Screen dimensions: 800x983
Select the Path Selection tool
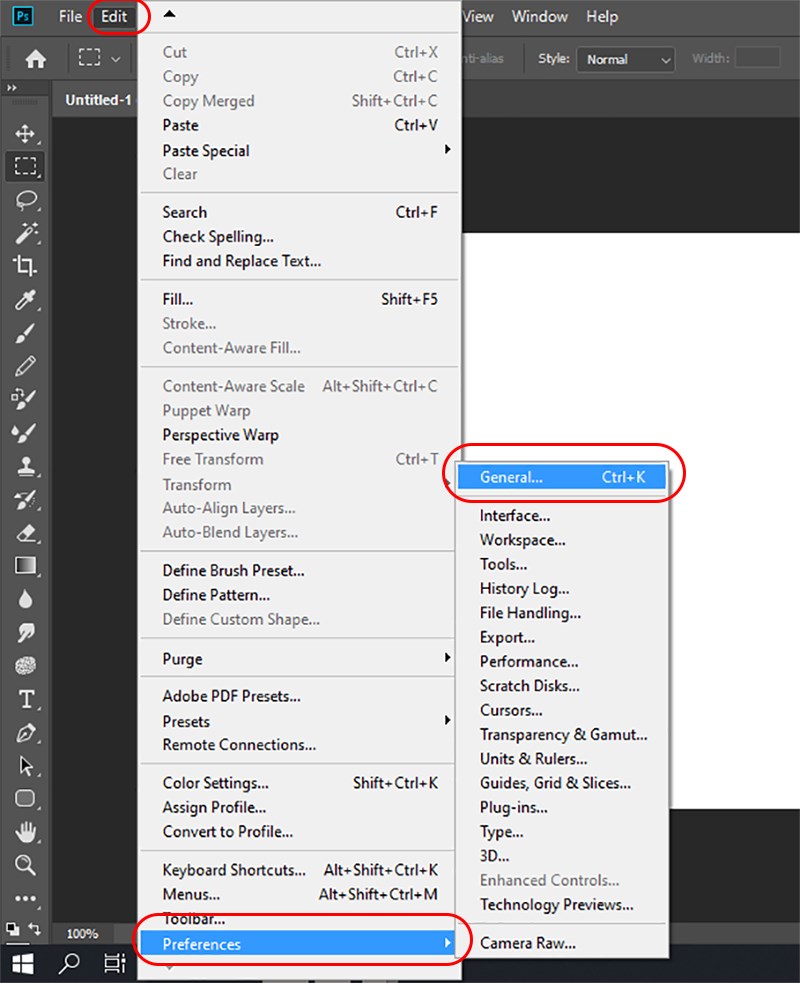point(25,765)
